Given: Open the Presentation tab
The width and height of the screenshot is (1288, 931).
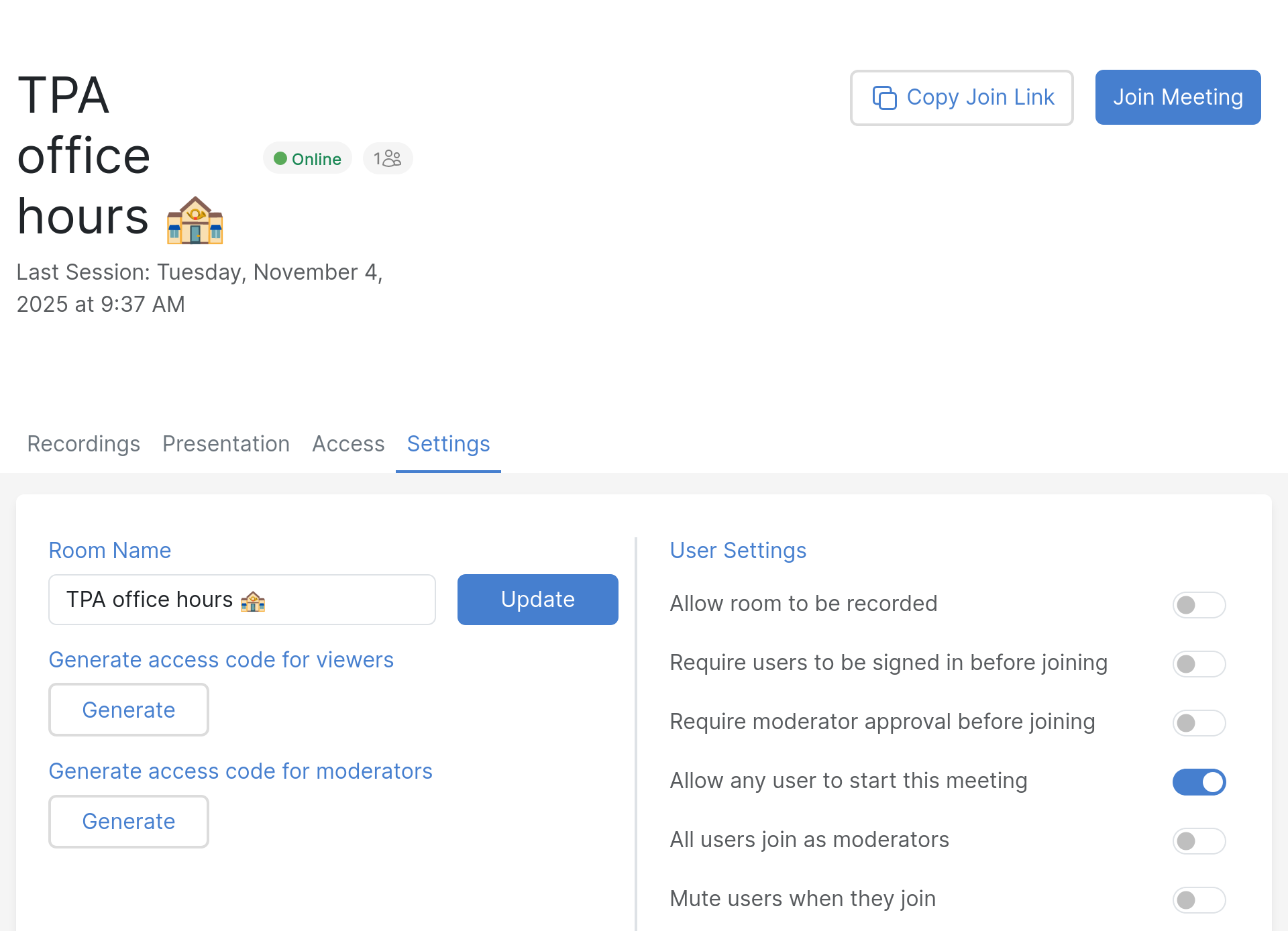Looking at the screenshot, I should point(226,444).
